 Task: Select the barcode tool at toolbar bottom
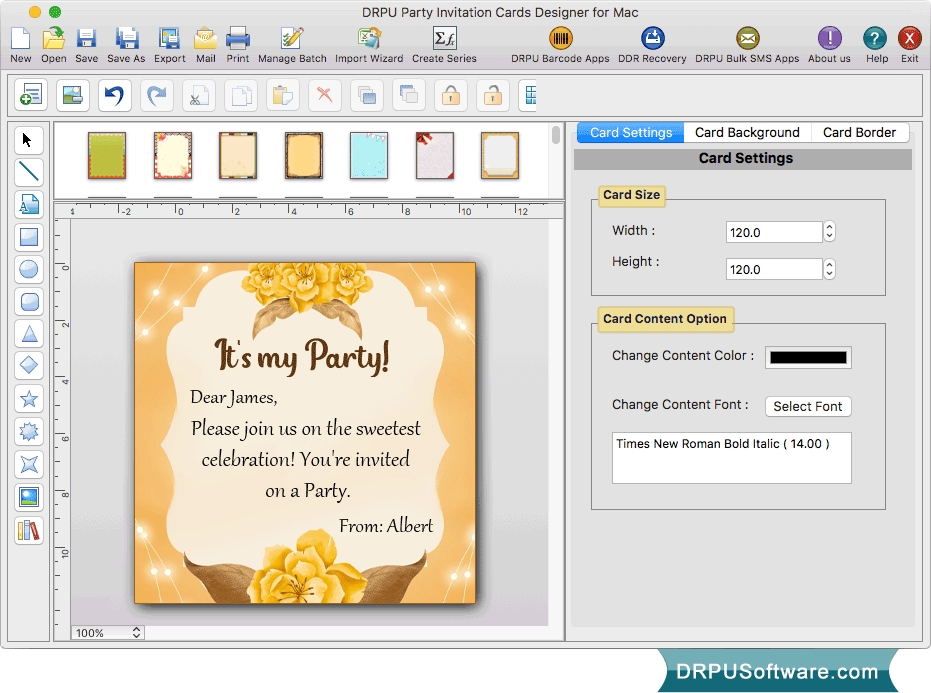pyautogui.click(x=28, y=530)
